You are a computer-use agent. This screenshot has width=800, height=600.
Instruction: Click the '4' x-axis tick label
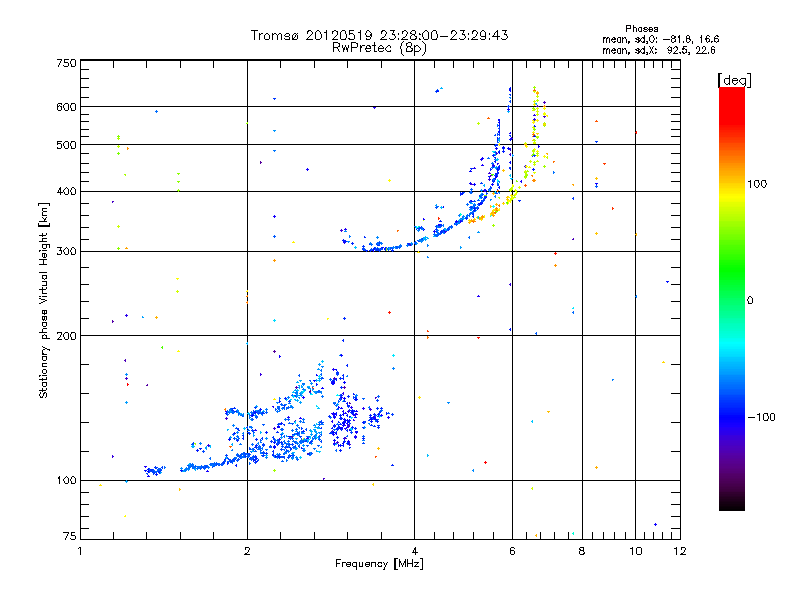pos(414,551)
